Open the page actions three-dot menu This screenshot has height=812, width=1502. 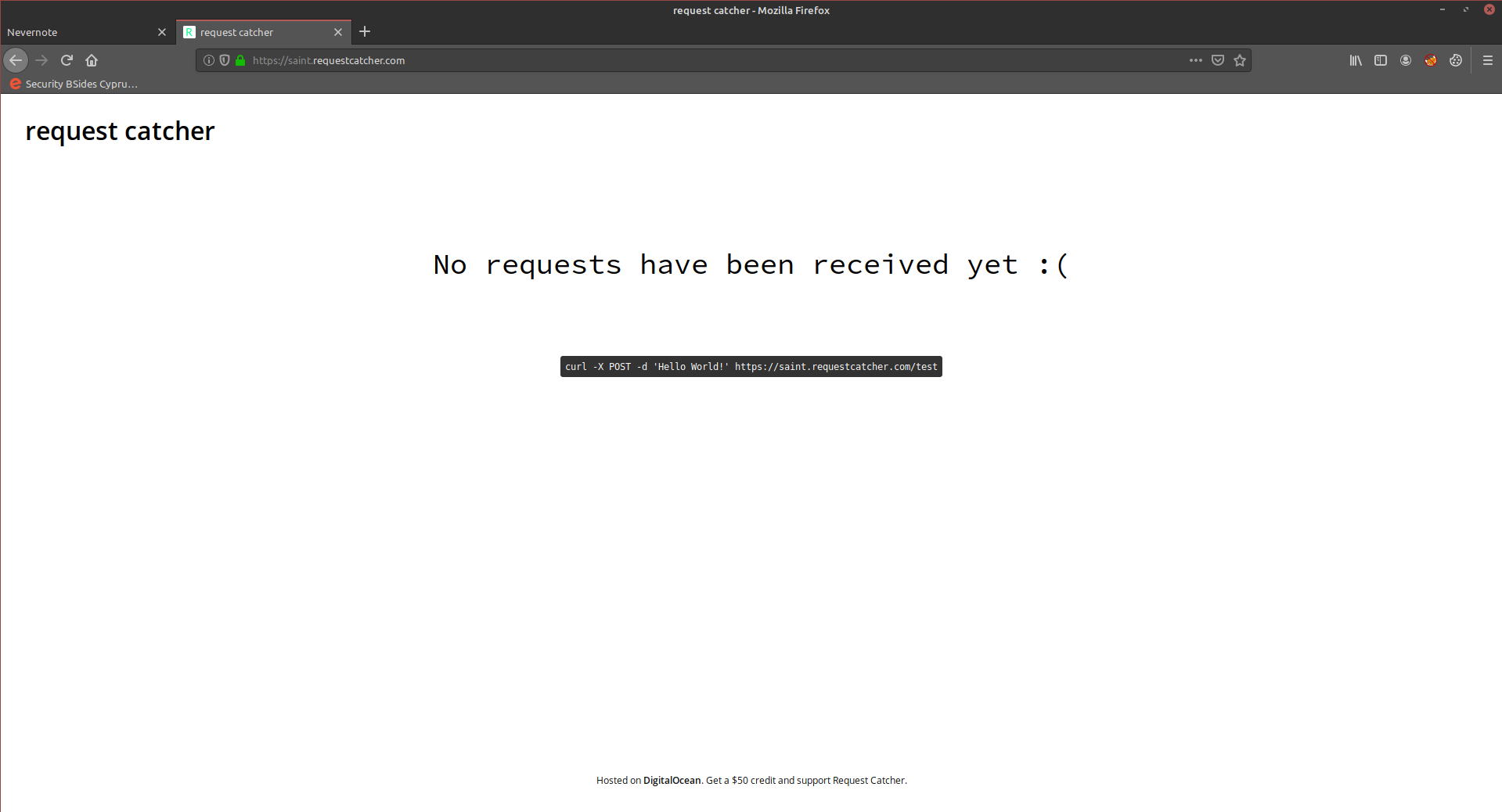[x=1196, y=60]
